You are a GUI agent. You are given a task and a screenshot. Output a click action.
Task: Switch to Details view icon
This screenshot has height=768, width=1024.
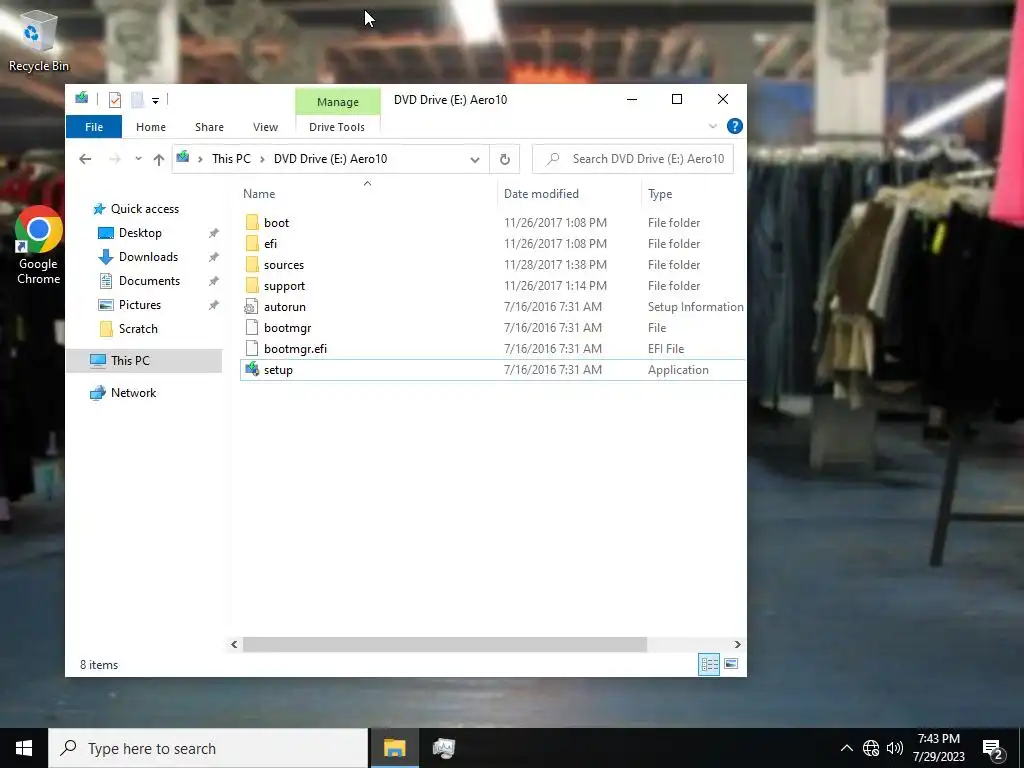709,665
